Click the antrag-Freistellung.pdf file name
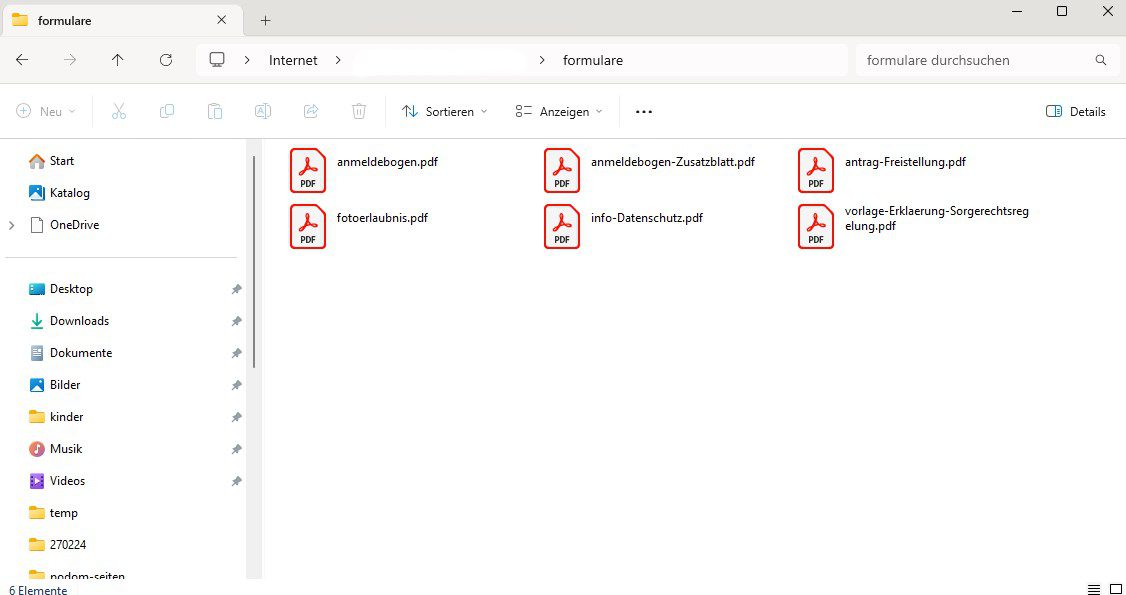 (905, 162)
